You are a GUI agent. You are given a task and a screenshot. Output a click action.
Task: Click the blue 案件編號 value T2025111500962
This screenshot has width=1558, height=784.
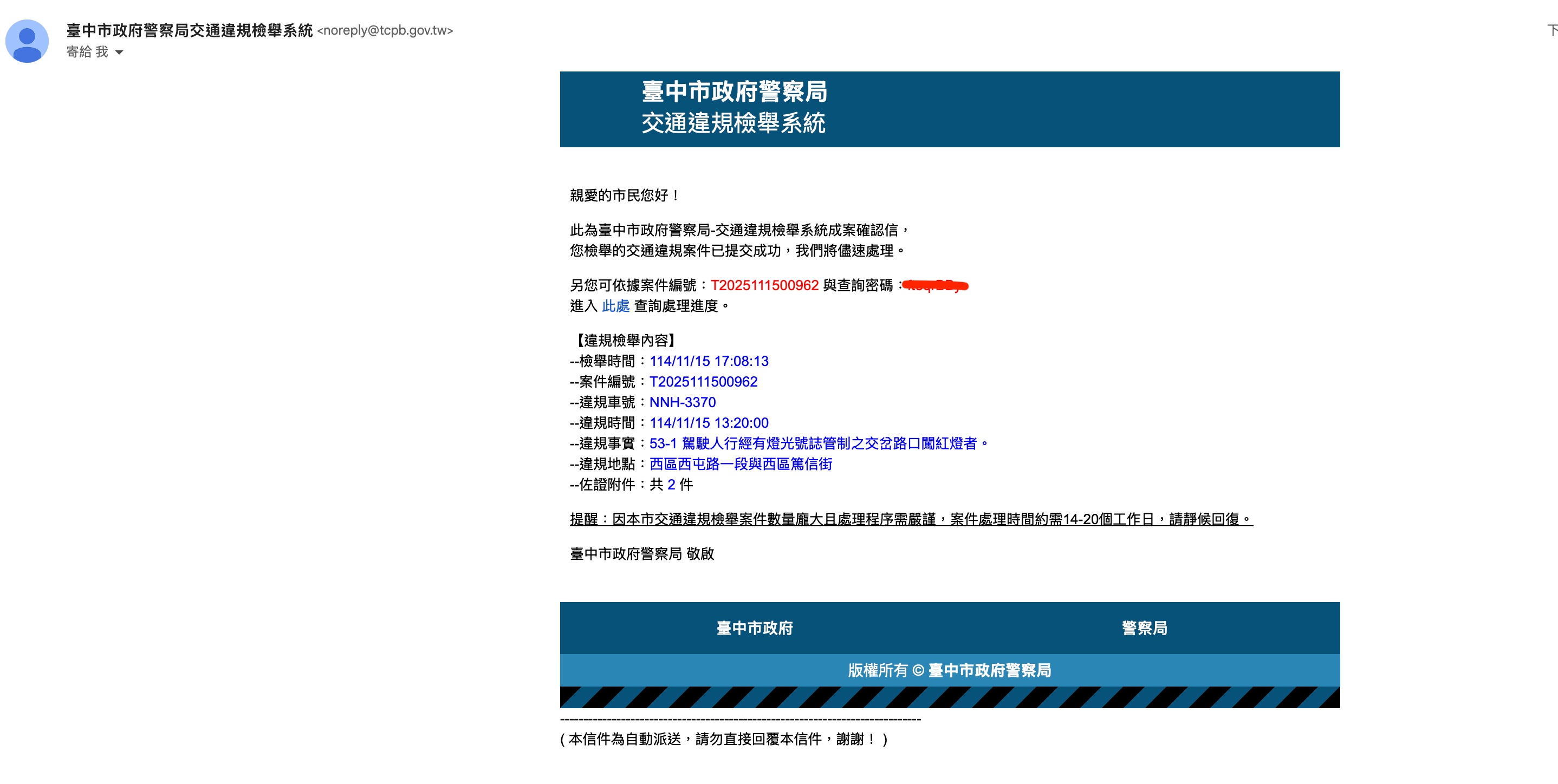pos(703,381)
